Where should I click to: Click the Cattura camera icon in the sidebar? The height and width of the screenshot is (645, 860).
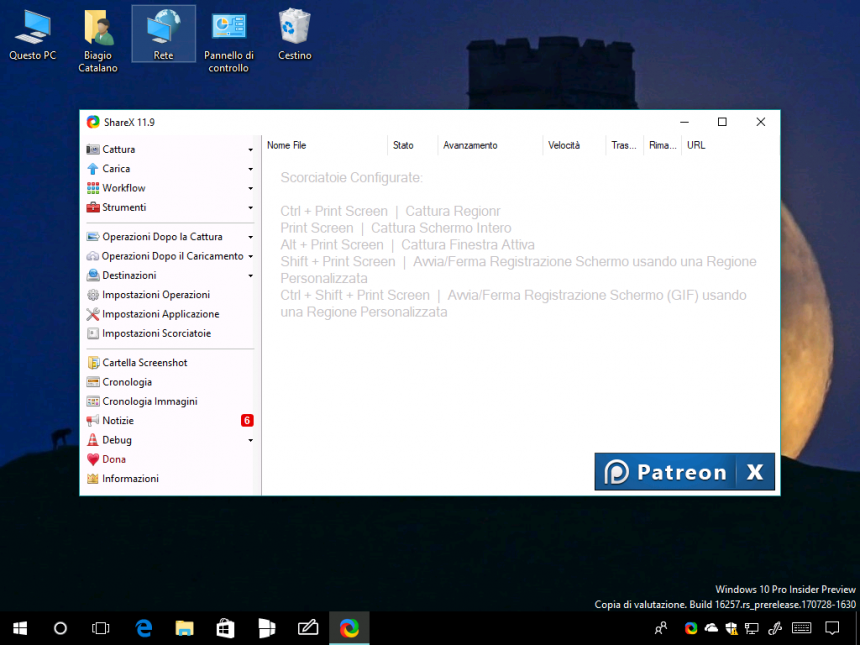tap(93, 149)
